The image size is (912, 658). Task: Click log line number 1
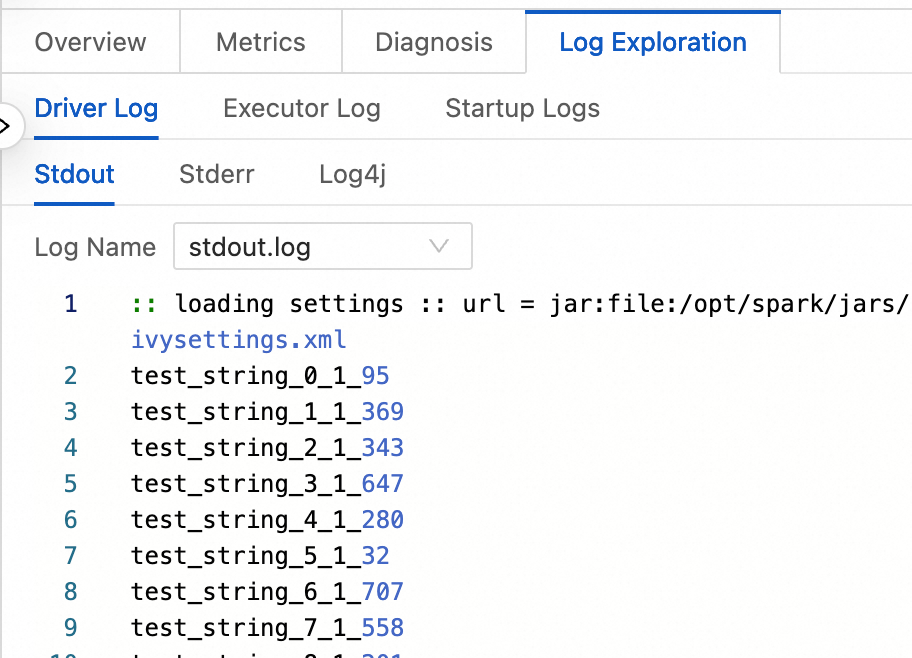70,303
